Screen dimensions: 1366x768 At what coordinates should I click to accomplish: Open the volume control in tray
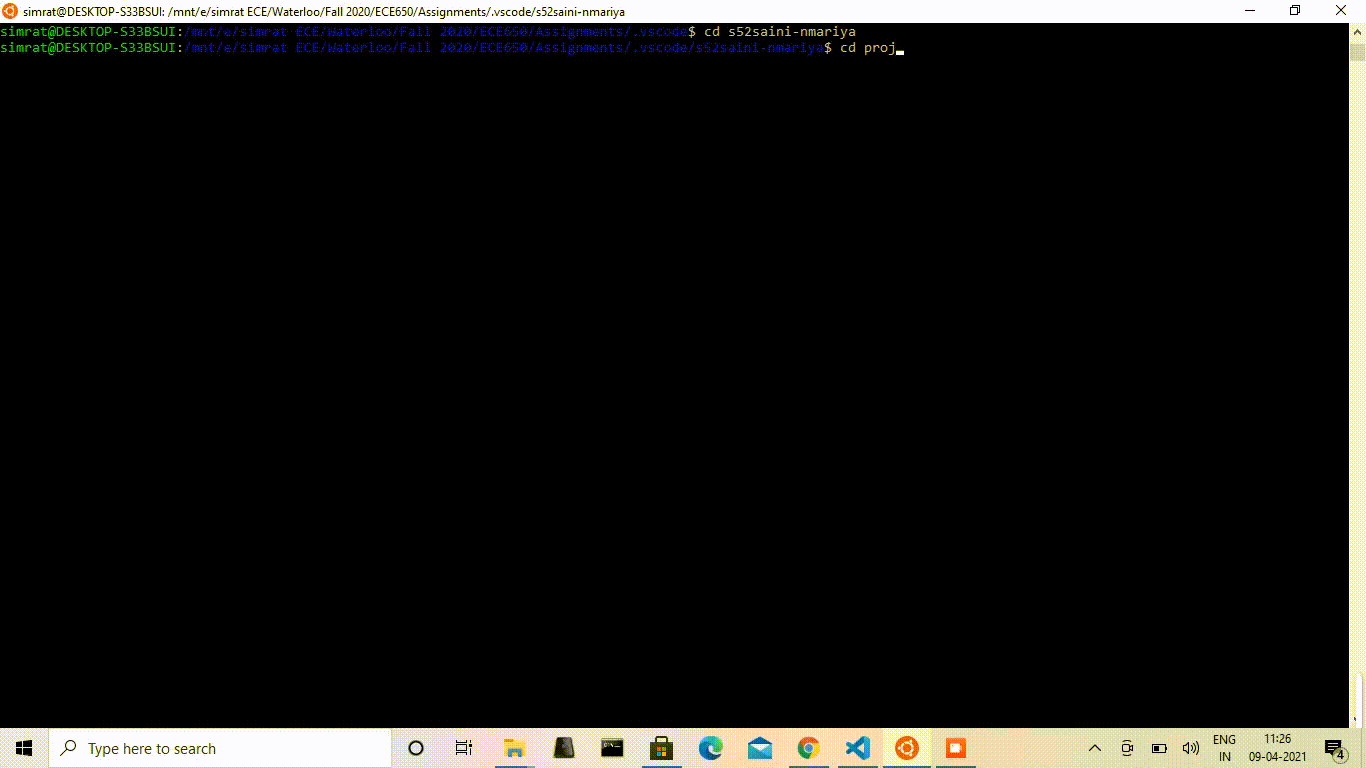pos(1191,748)
